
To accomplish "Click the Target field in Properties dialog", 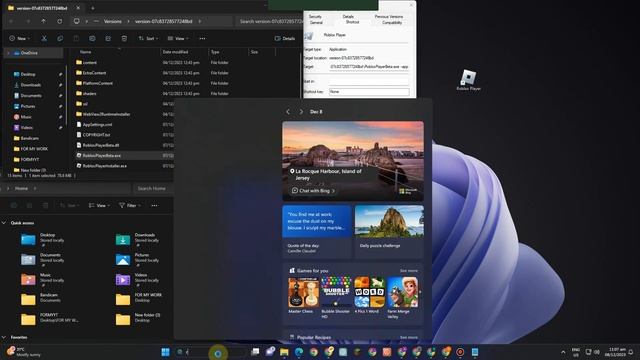I will 369,67.
